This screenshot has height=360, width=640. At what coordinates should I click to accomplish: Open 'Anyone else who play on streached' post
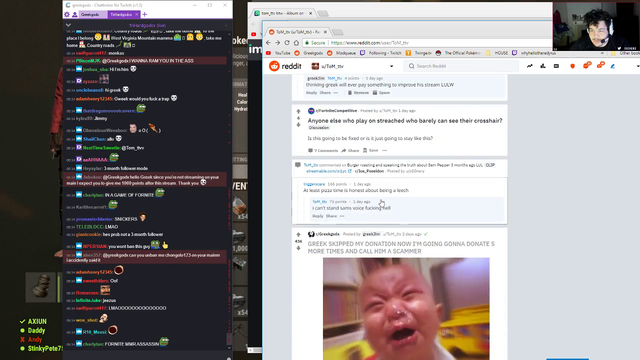[x=405, y=121]
